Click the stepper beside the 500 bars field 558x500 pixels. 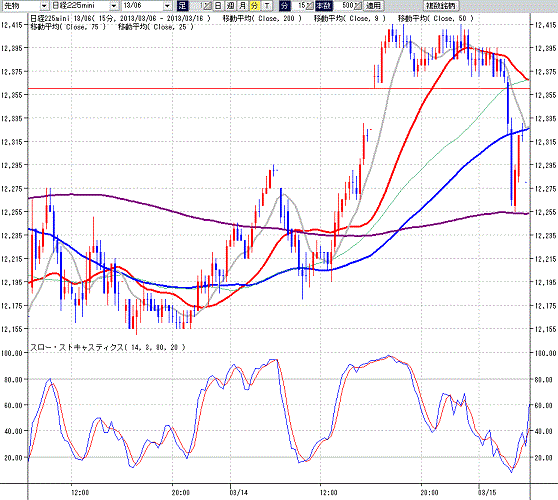[358, 6]
